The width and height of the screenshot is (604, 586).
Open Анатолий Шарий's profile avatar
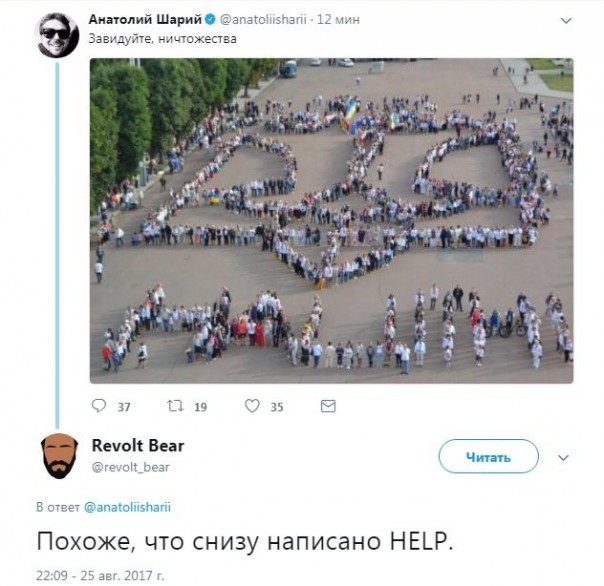[x=58, y=35]
